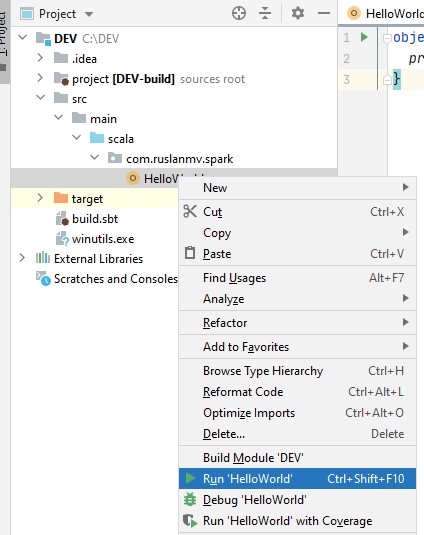
Task: Click the Run with Coverage shield icon
Action: pos(190,521)
